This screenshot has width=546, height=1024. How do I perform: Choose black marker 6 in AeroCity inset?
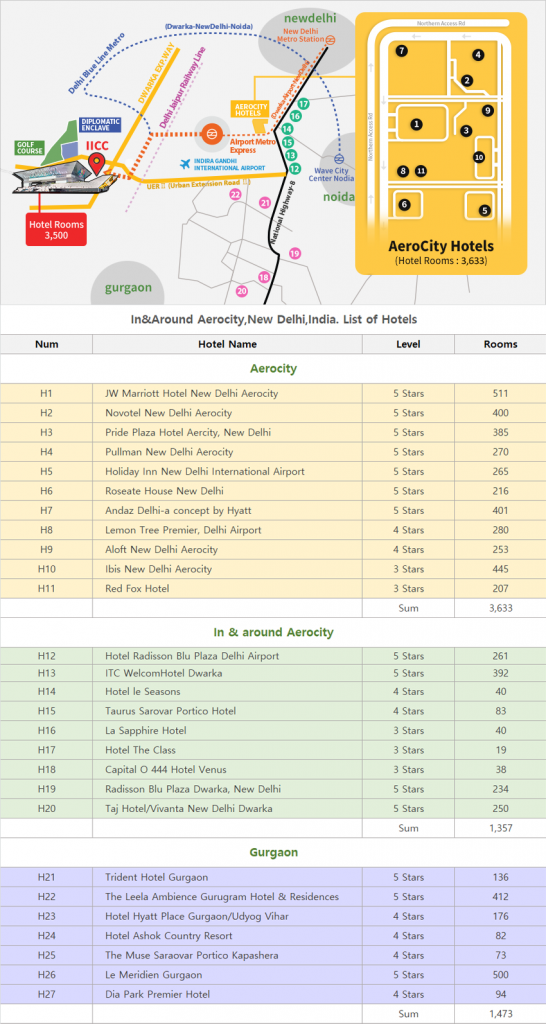coord(404,204)
